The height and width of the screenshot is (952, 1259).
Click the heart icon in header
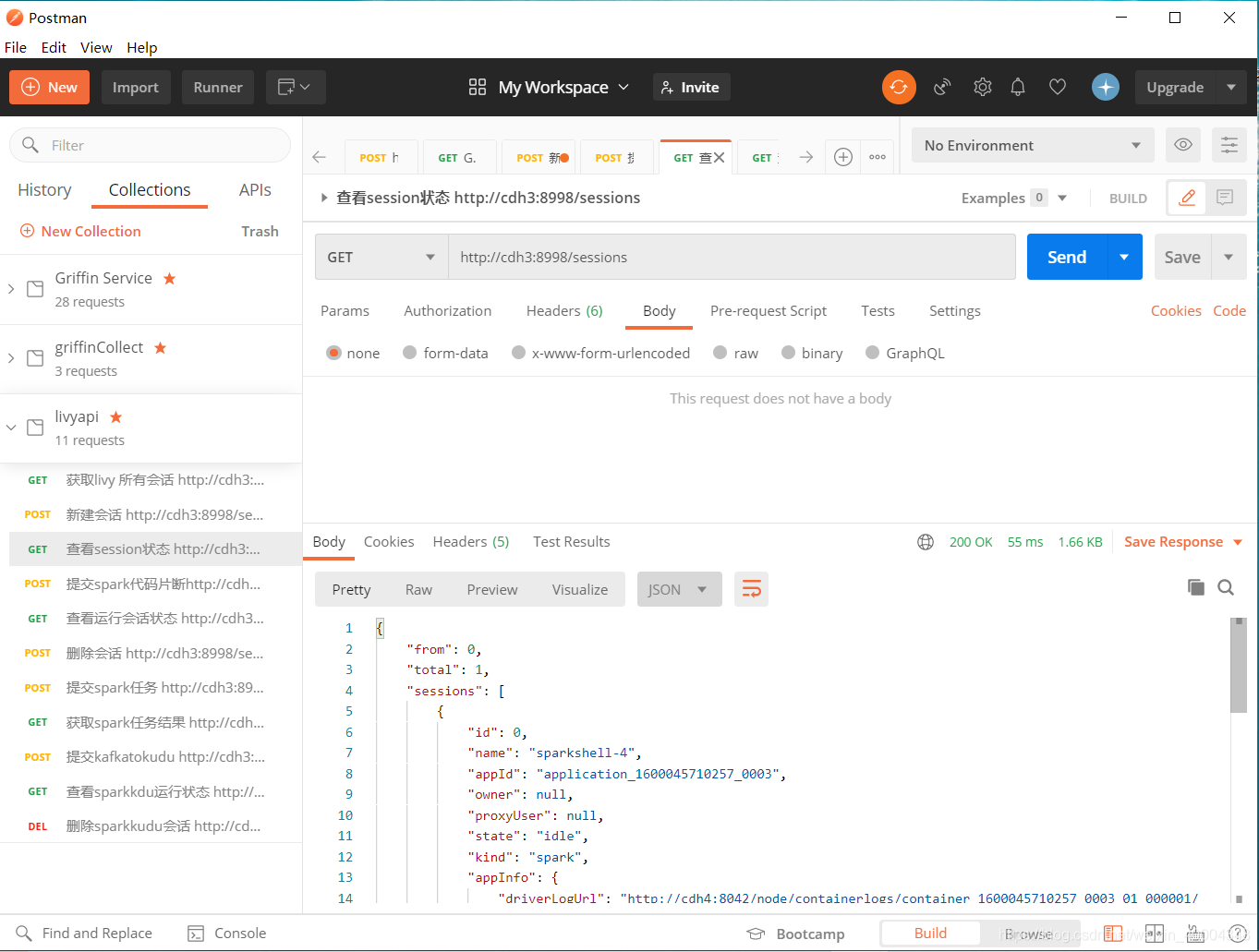coord(1058,87)
